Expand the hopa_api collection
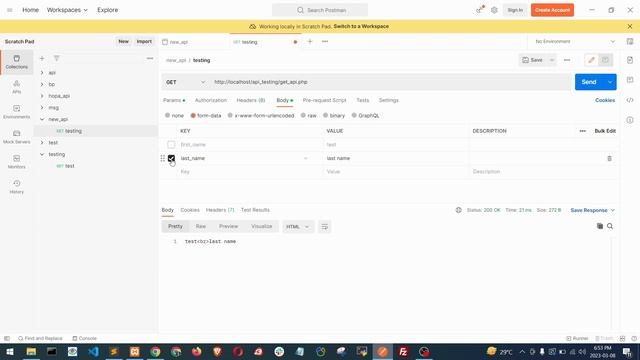This screenshot has width=640, height=360. [42, 96]
